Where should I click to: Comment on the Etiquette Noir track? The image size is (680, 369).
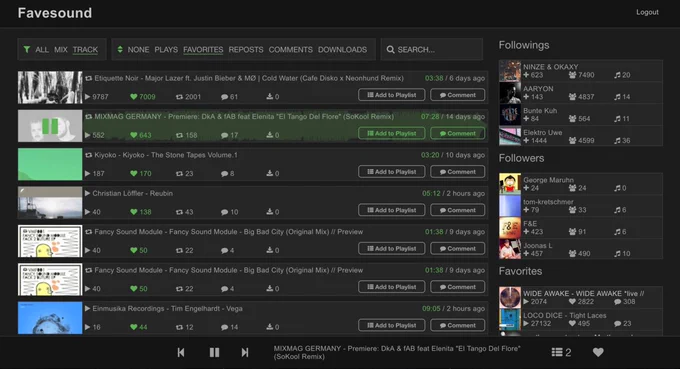point(458,95)
